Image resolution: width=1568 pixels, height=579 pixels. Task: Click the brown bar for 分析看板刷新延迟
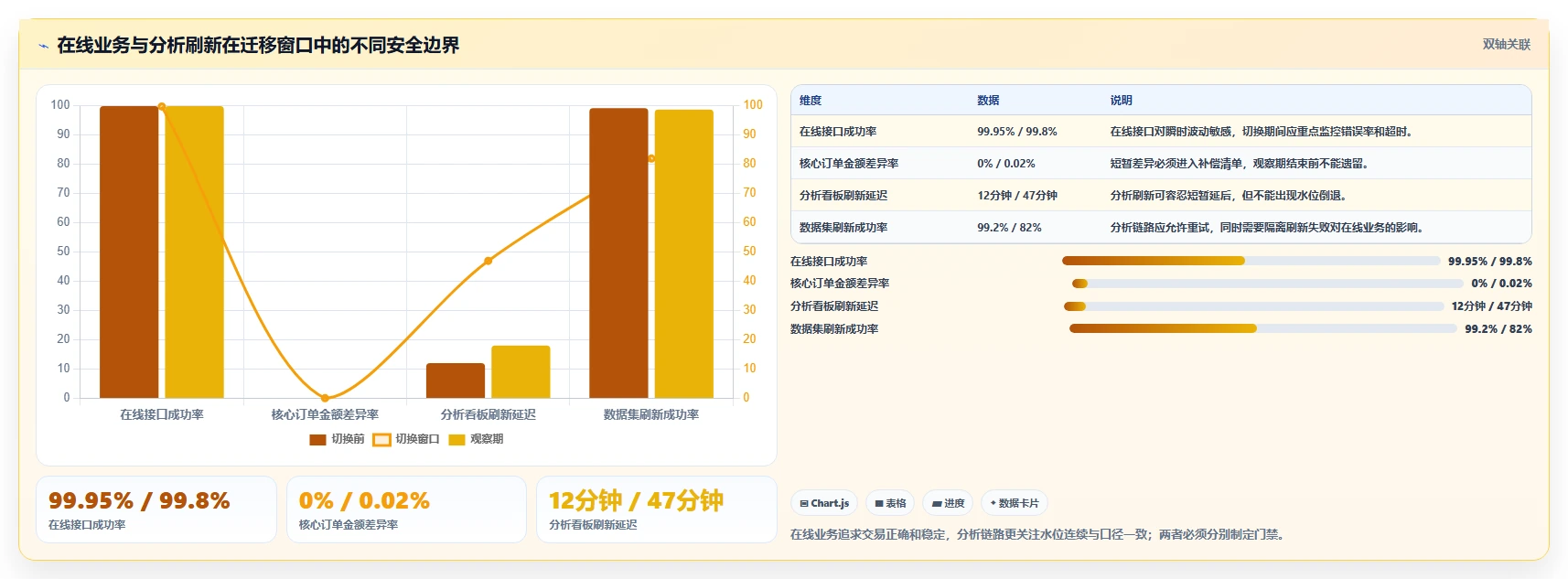click(x=456, y=381)
